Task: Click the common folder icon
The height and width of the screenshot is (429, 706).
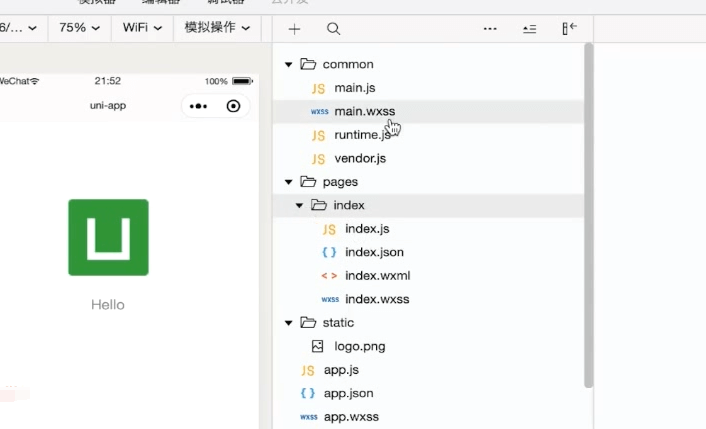Action: coord(308,64)
